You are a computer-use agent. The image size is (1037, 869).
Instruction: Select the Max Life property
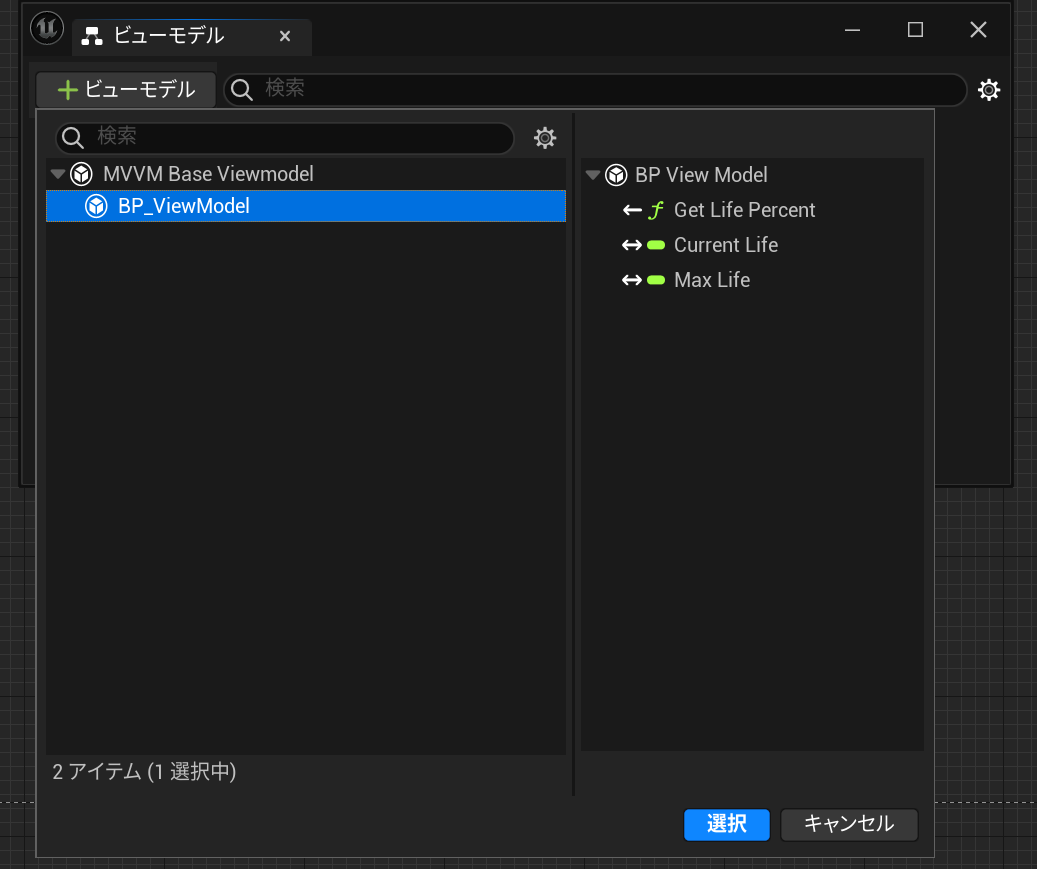coord(752,280)
